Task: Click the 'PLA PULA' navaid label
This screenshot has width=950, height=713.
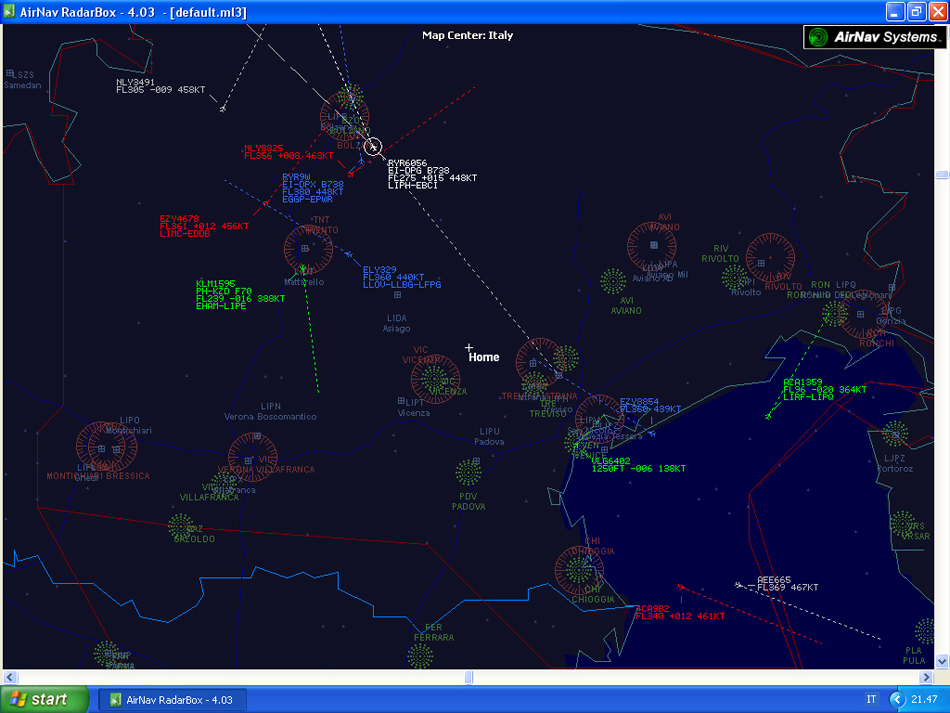Action: click(914, 655)
